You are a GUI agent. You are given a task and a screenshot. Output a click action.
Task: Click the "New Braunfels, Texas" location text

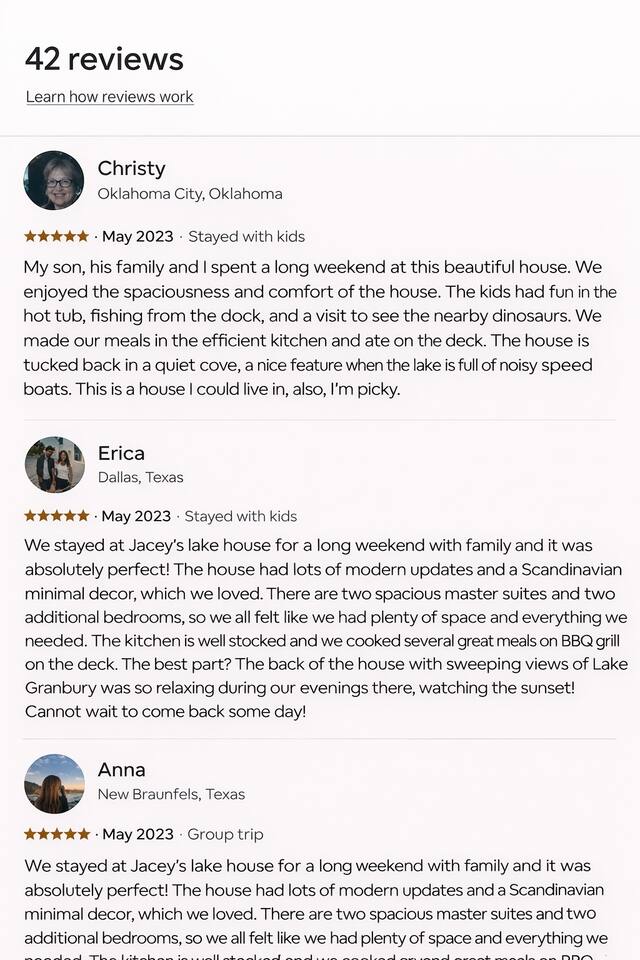pyautogui.click(x=171, y=794)
